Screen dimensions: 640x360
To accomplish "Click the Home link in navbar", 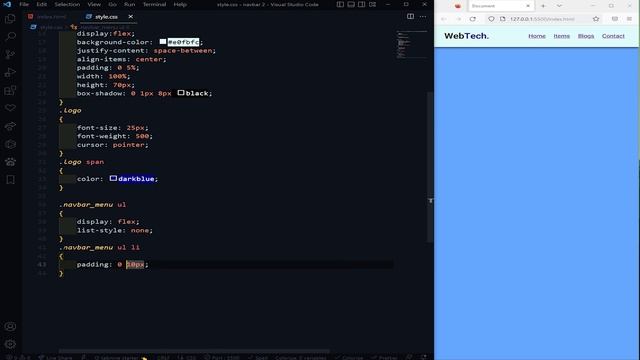I will [x=537, y=36].
